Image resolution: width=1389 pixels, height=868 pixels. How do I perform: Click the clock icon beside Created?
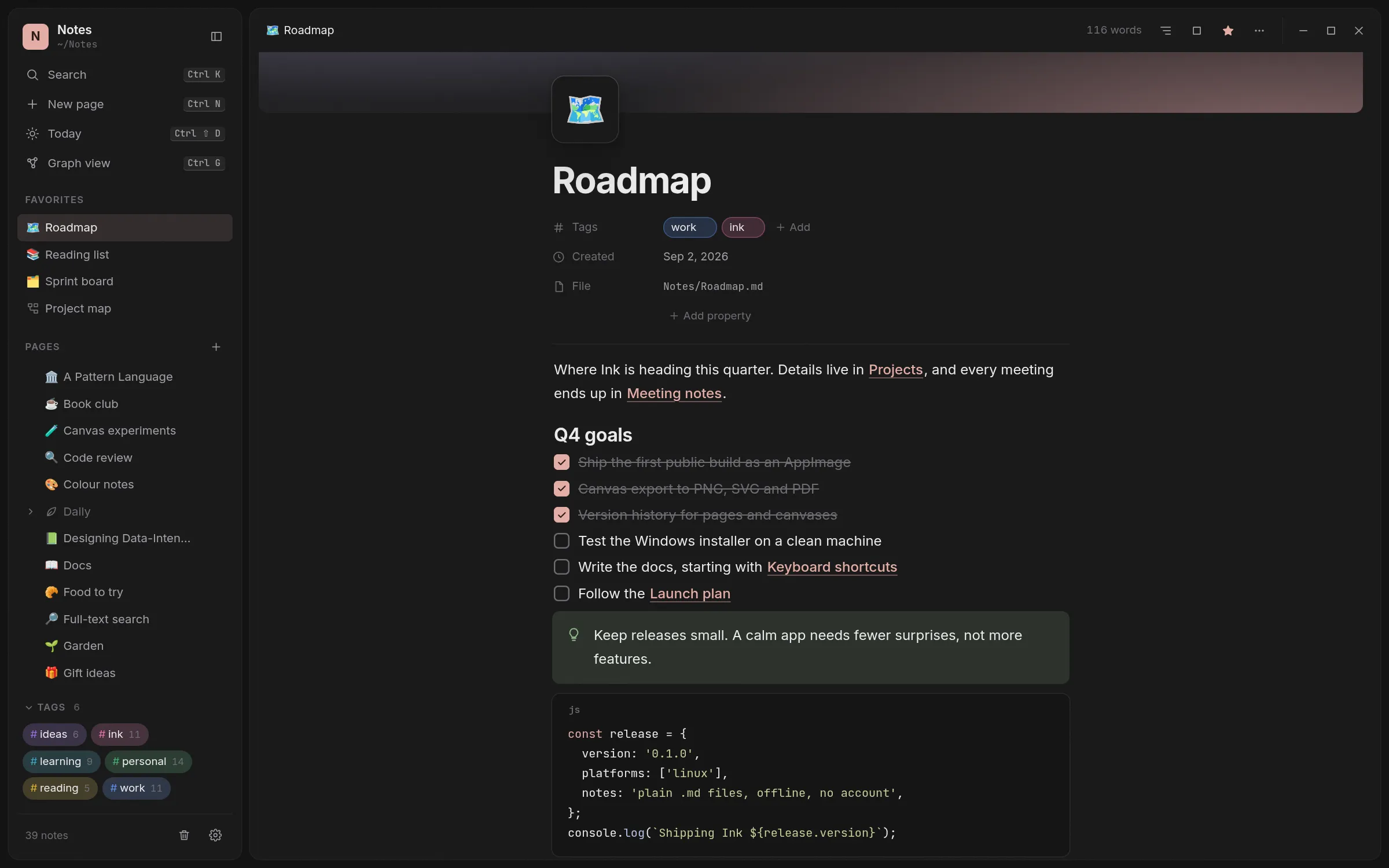point(558,257)
